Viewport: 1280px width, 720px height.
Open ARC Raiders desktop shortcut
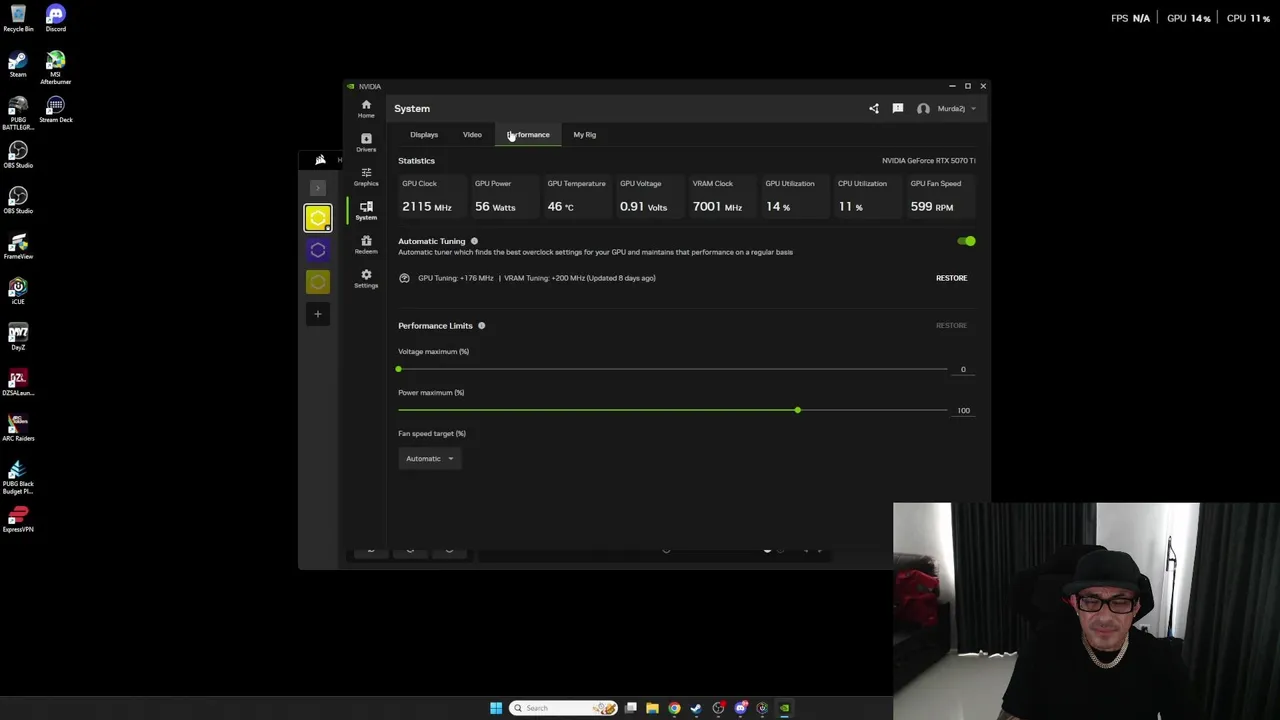click(x=18, y=427)
